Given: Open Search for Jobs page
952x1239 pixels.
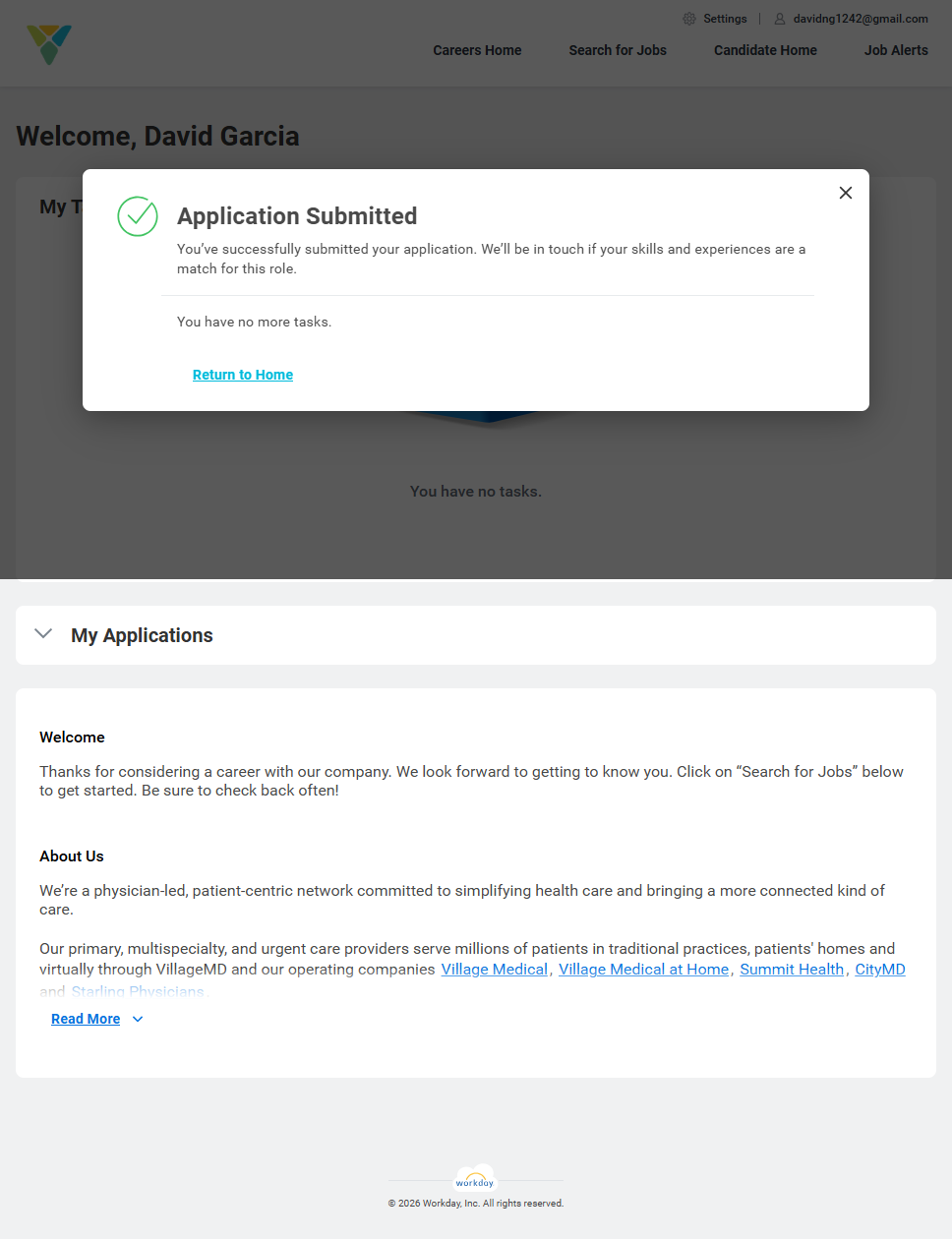Looking at the screenshot, I should click(618, 50).
